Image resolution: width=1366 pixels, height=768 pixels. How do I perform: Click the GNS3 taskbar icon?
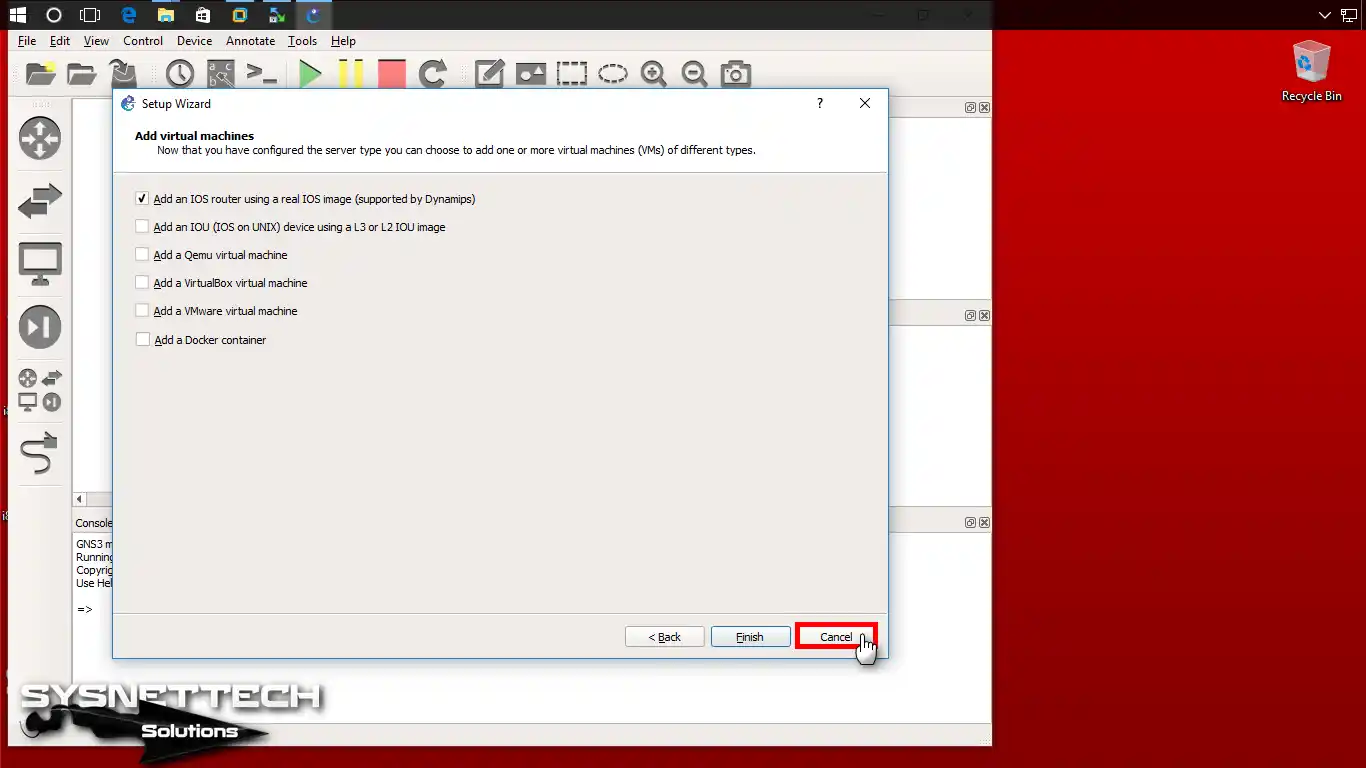click(x=314, y=14)
